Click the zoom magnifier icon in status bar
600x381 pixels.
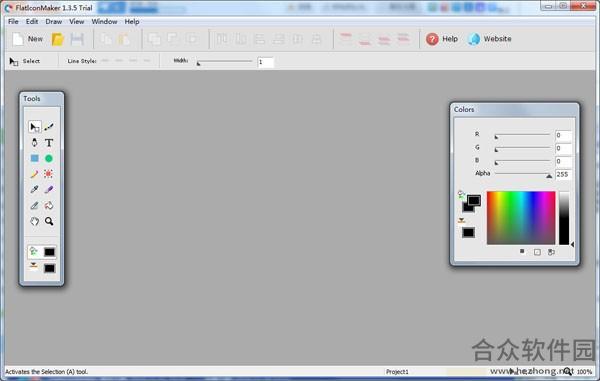coord(567,371)
